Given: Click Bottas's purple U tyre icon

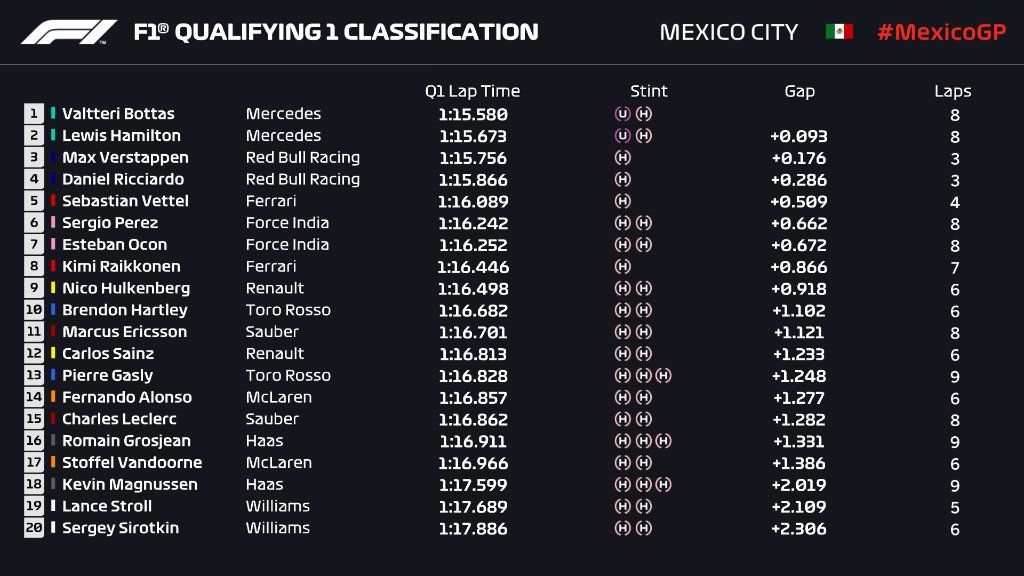Looking at the screenshot, I should (x=622, y=114).
